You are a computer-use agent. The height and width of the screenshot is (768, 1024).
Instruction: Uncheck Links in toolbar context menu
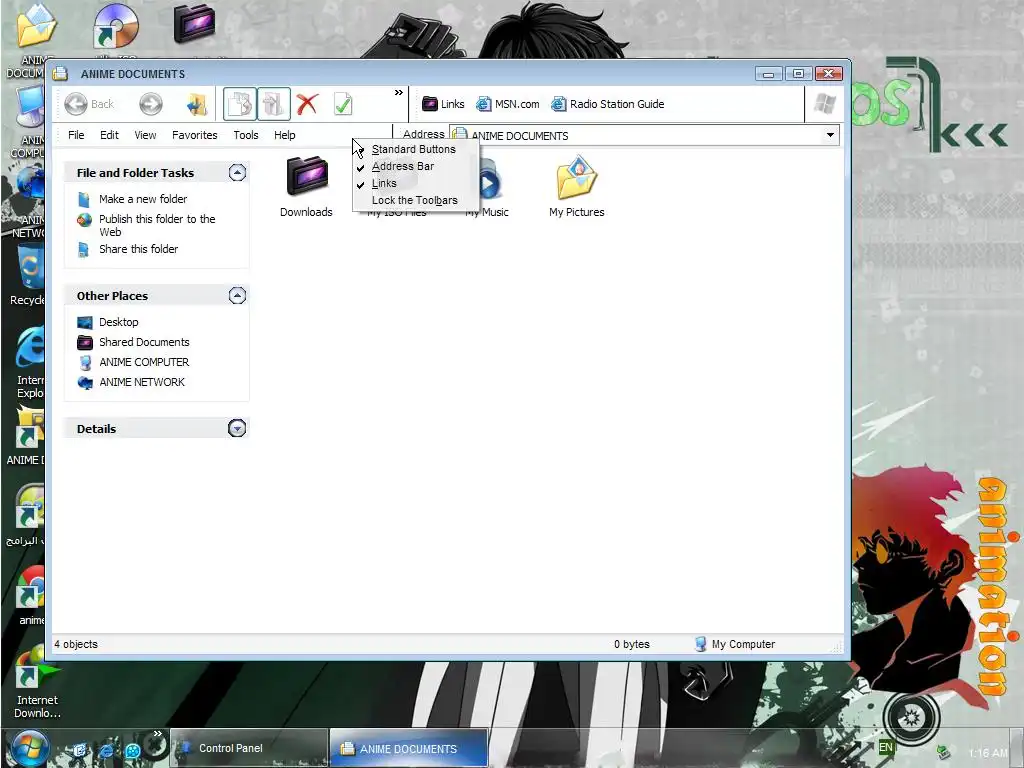click(416, 184)
